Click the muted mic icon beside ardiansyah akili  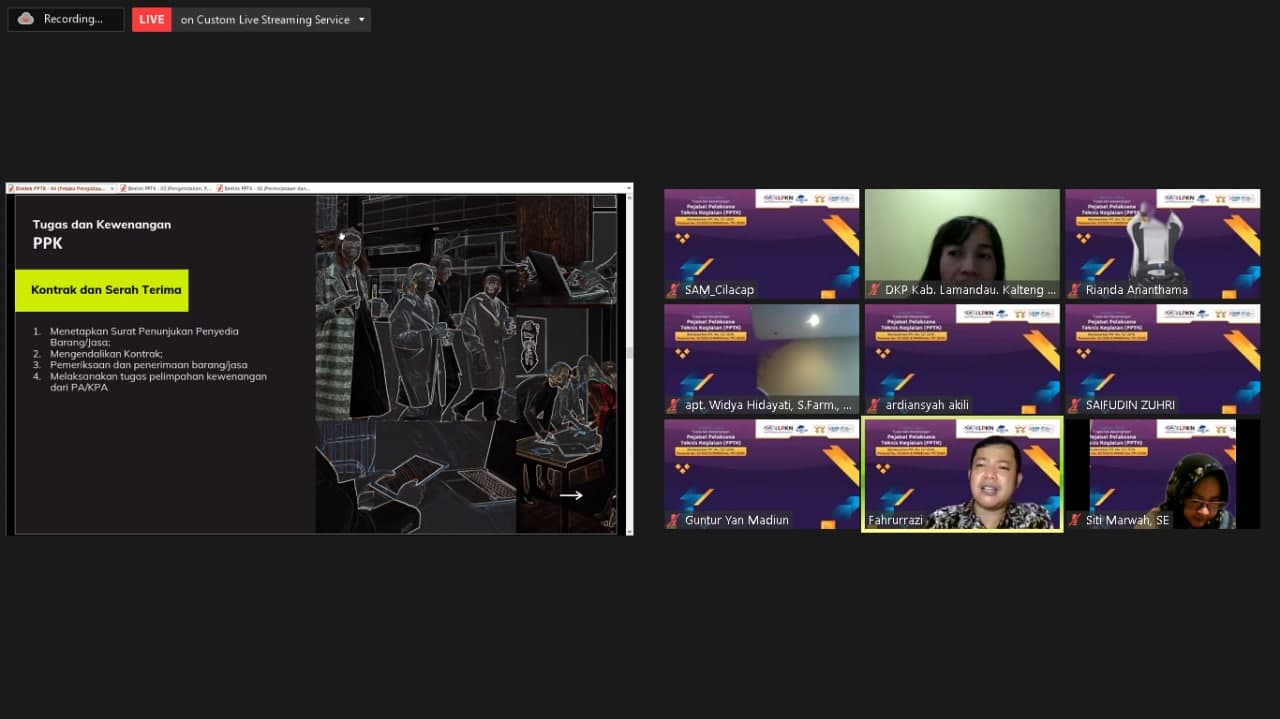coord(874,405)
